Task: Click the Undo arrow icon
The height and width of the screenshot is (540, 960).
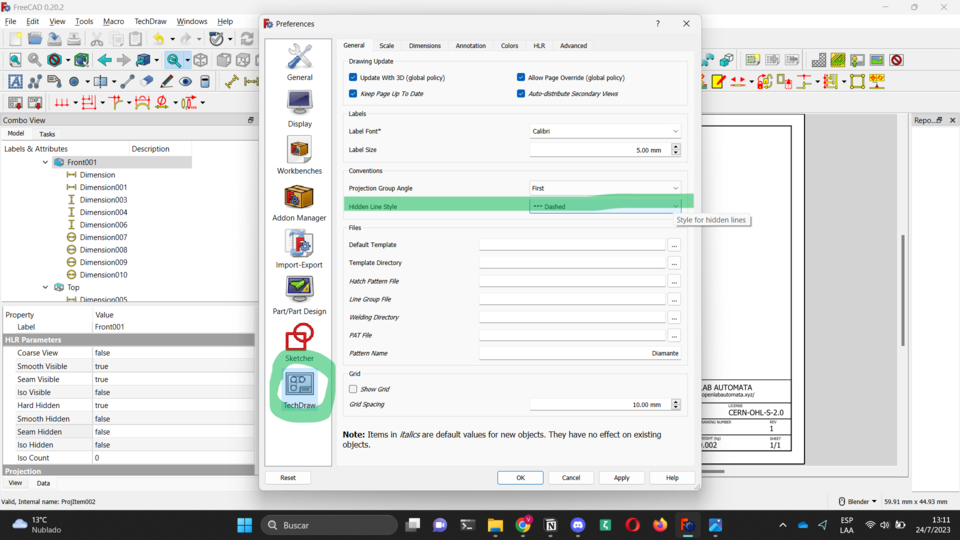Action: tap(159, 39)
